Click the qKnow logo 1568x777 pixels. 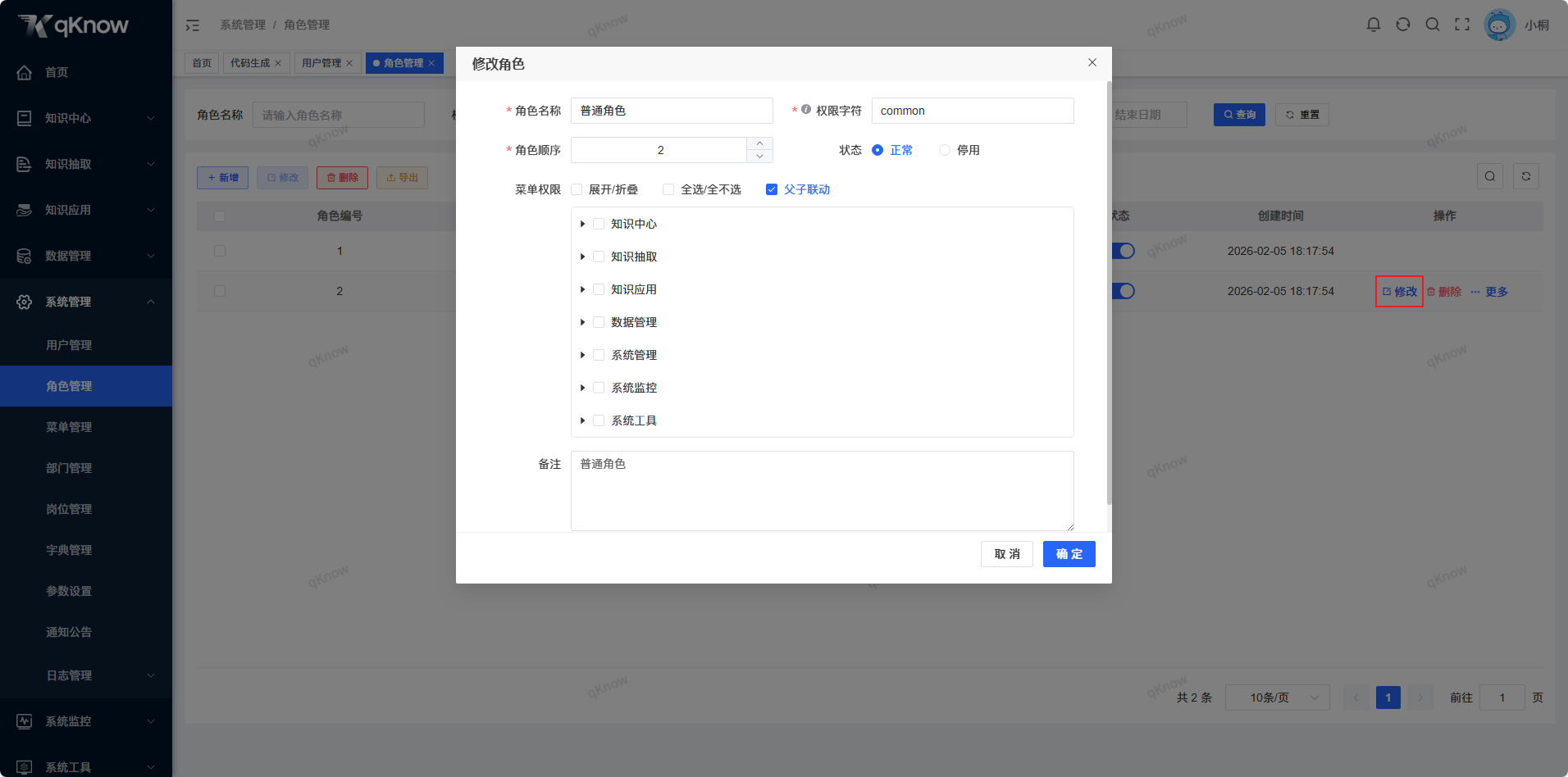click(73, 25)
